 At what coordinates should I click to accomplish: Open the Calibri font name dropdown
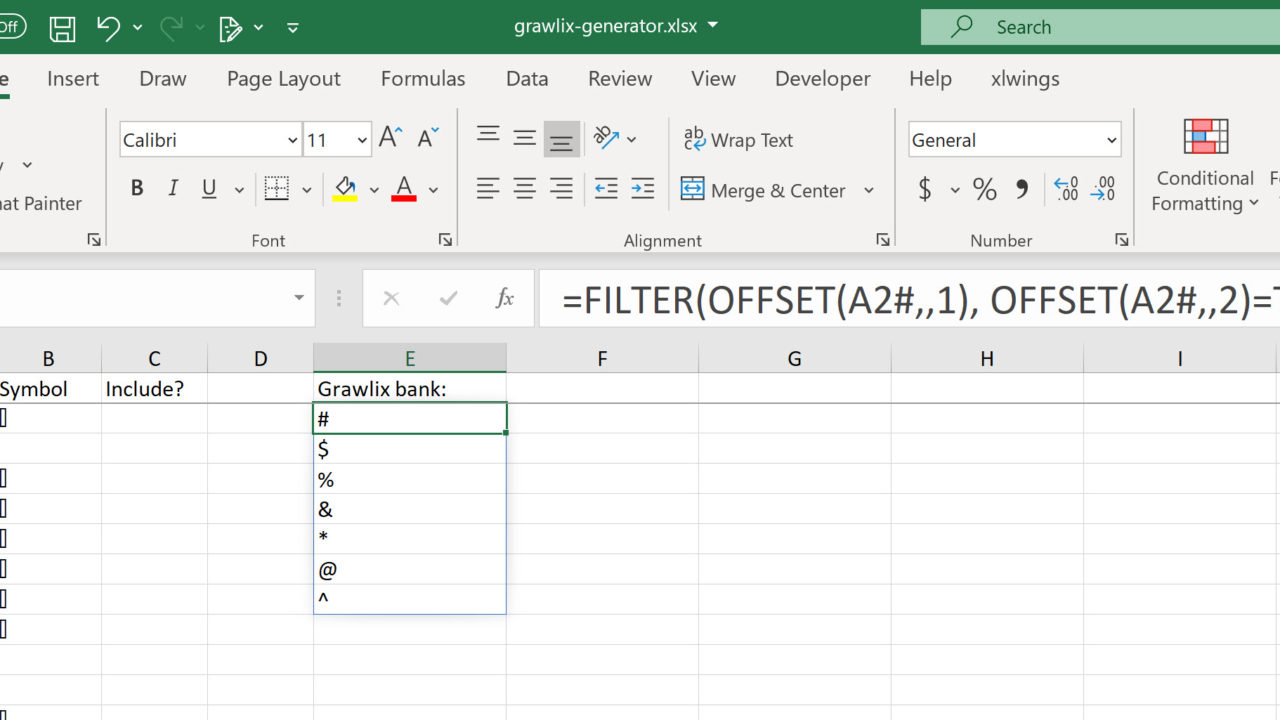click(292, 141)
